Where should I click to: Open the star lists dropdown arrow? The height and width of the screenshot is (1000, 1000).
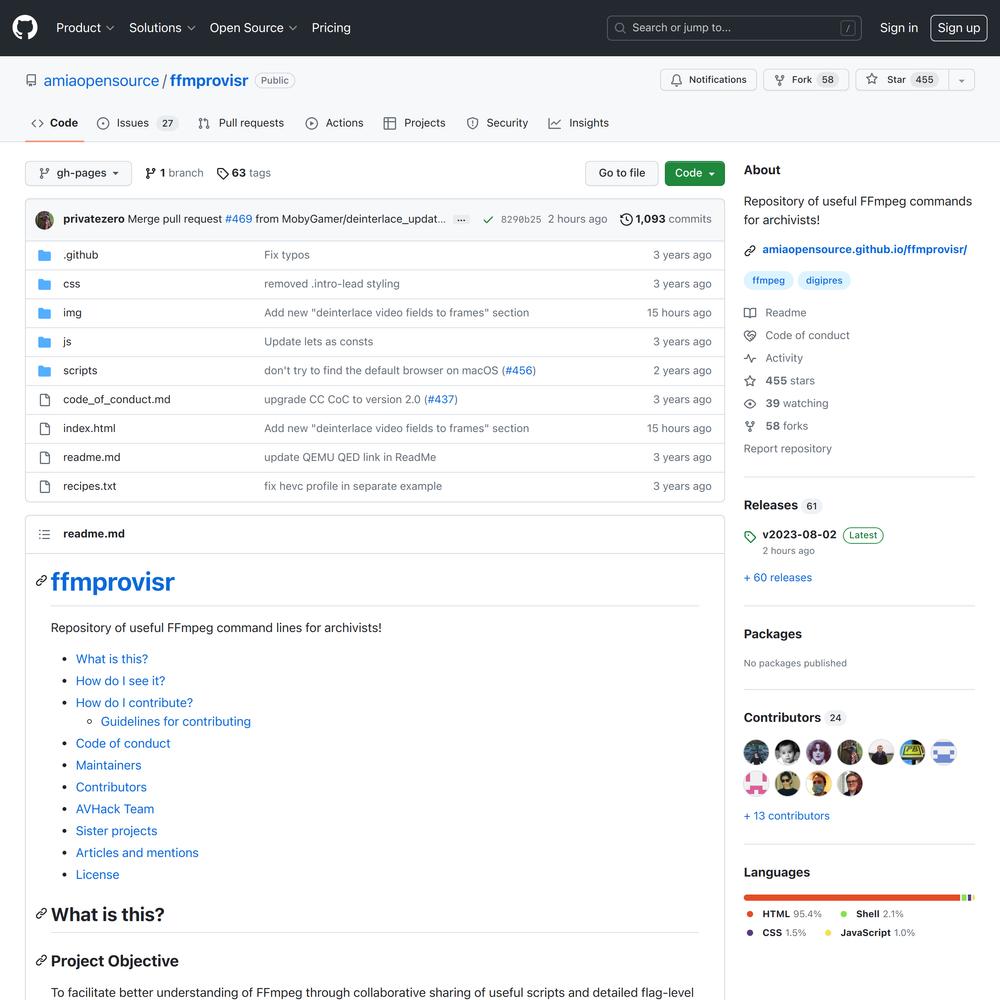point(961,80)
